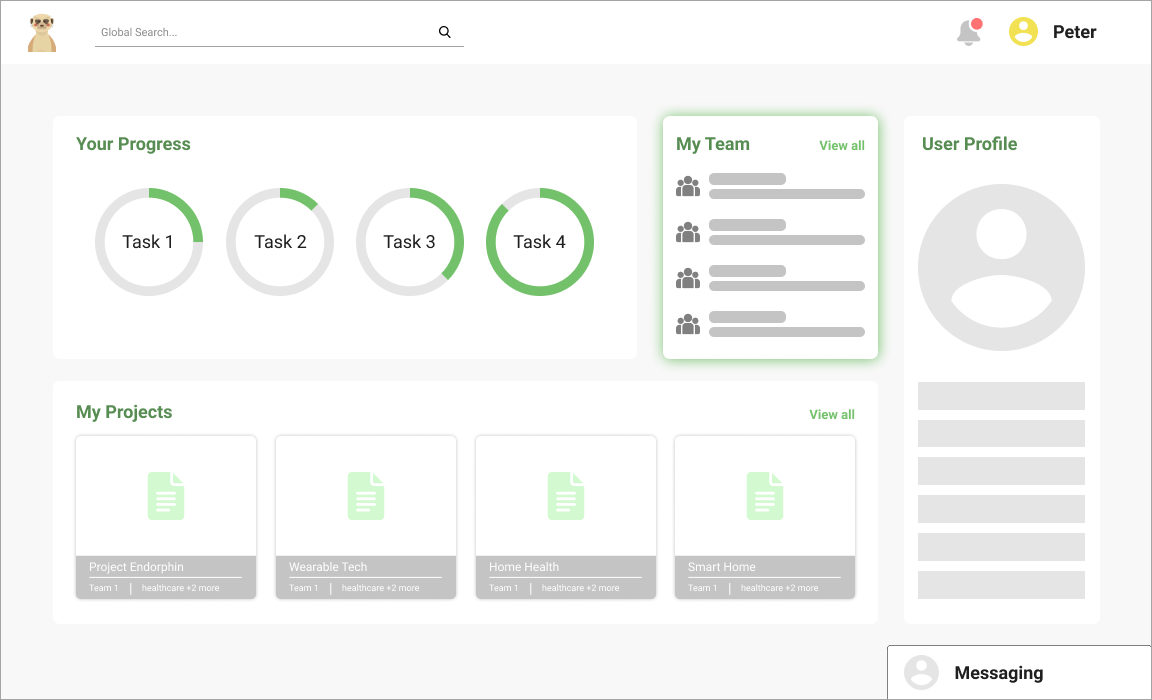
Task: Click View all in My Team
Action: click(842, 146)
